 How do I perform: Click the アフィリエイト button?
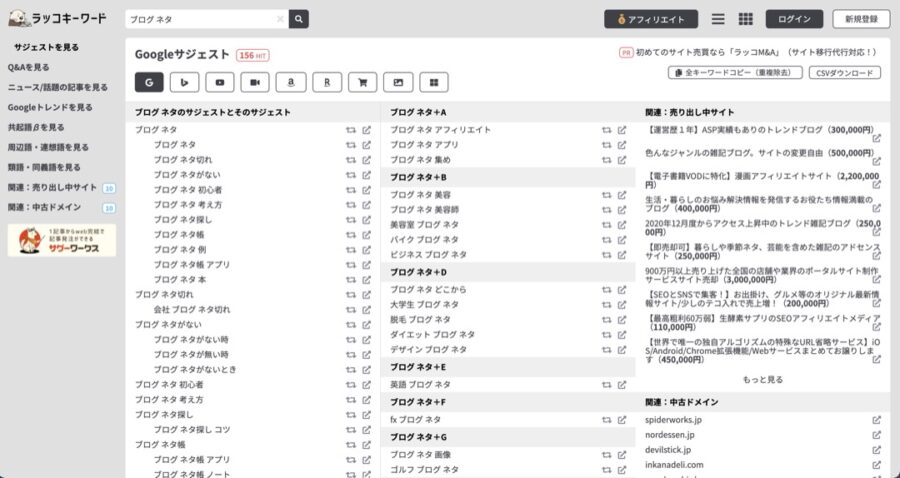651,19
